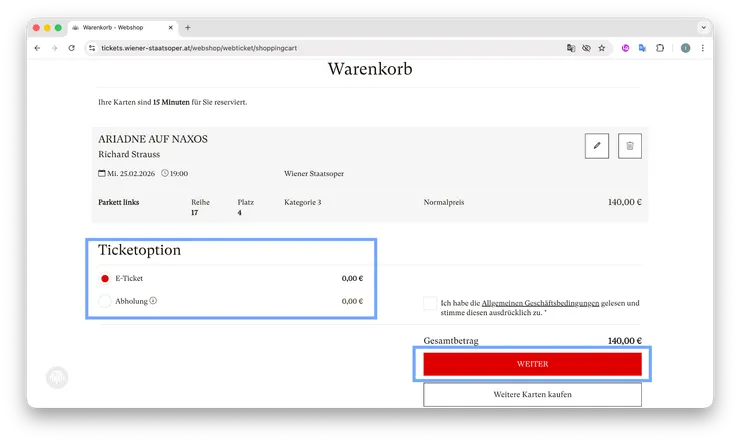
Task: Open the fingerprint cookie settings icon
Action: [x=57, y=377]
